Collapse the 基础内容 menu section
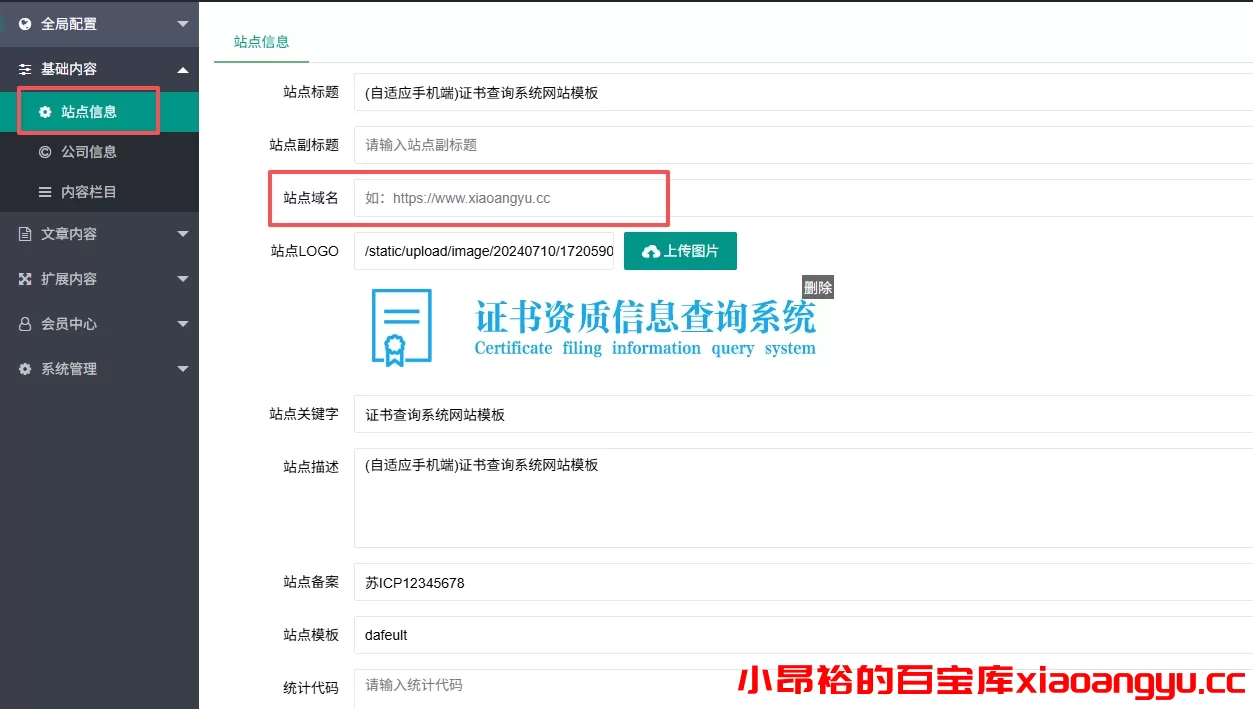Image resolution: width=1253 pixels, height=709 pixels. click(x=182, y=69)
